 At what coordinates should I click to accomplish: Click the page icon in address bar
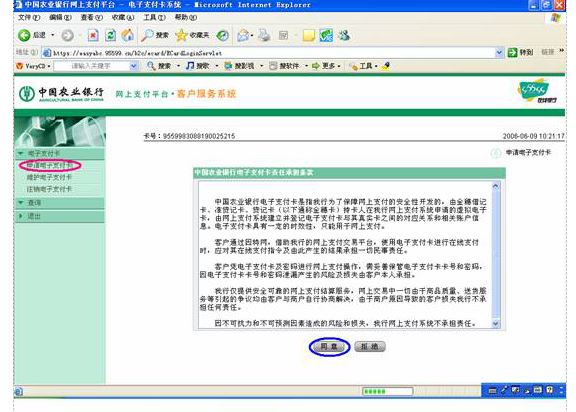(x=47, y=53)
